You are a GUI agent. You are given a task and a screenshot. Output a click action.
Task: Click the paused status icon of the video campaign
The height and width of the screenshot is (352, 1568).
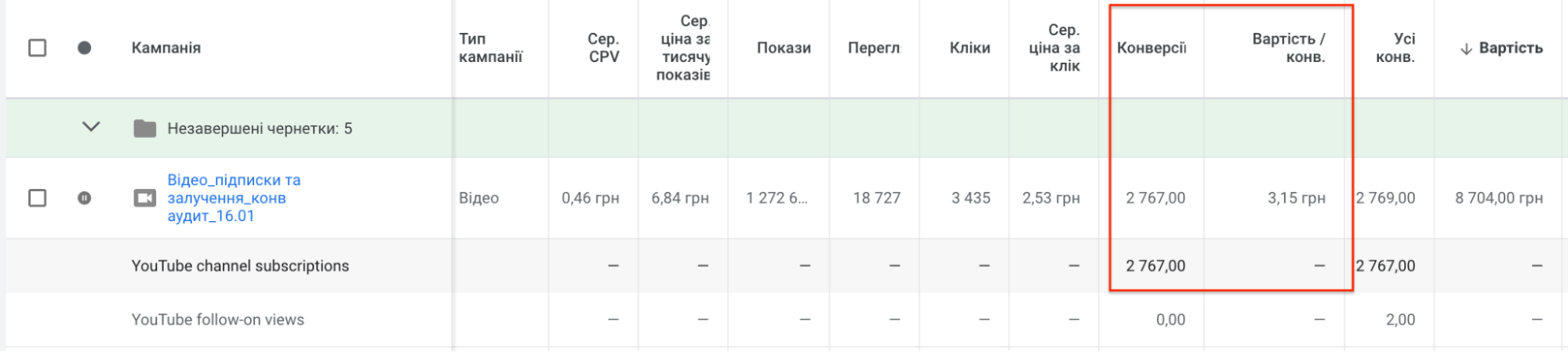[85, 198]
